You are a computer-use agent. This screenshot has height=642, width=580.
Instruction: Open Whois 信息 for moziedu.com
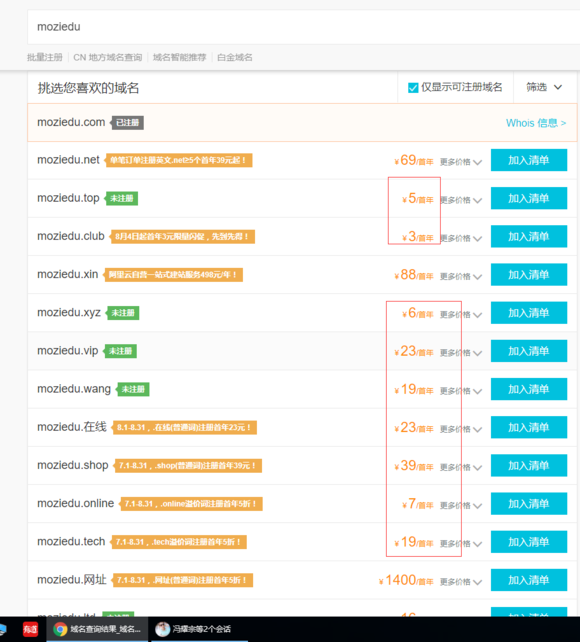536,123
